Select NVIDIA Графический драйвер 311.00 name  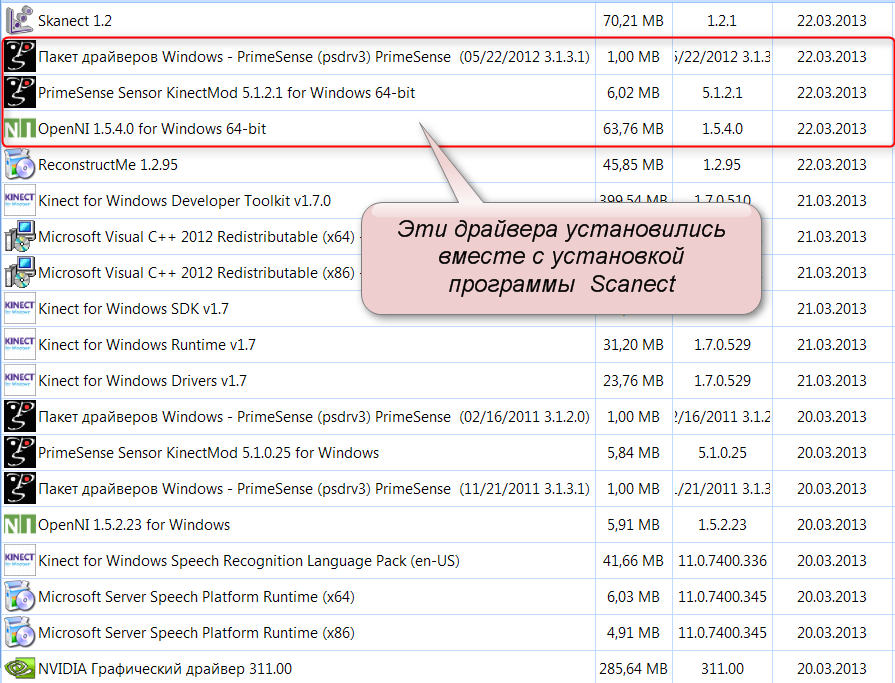[165, 668]
